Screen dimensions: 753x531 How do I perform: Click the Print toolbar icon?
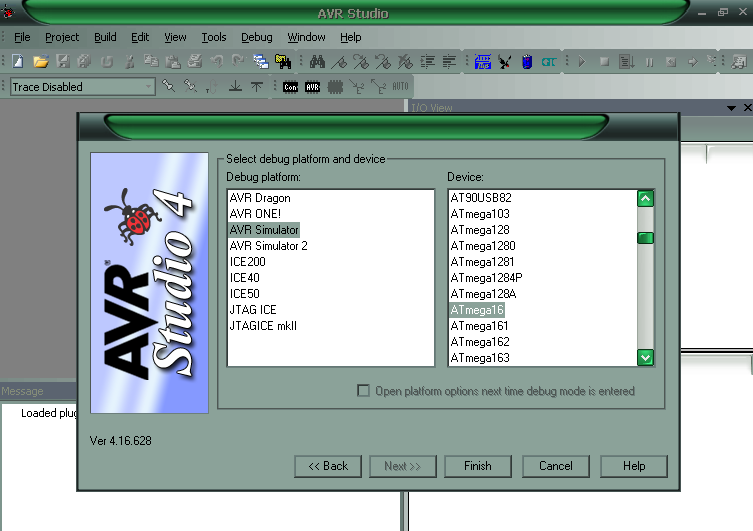pyautogui.click(x=194, y=61)
